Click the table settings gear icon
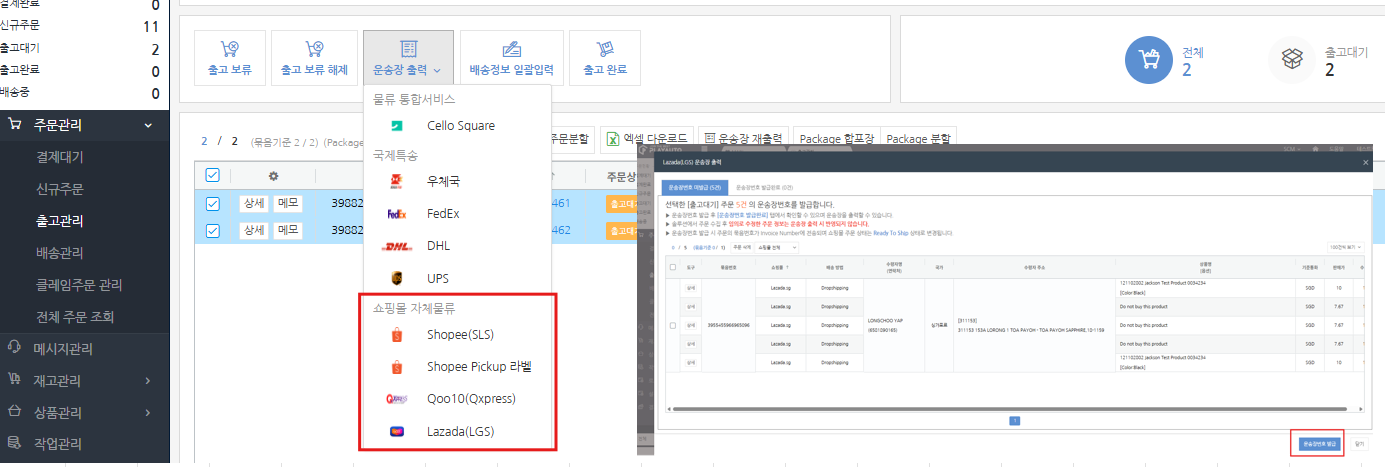1385x467 pixels. (273, 175)
